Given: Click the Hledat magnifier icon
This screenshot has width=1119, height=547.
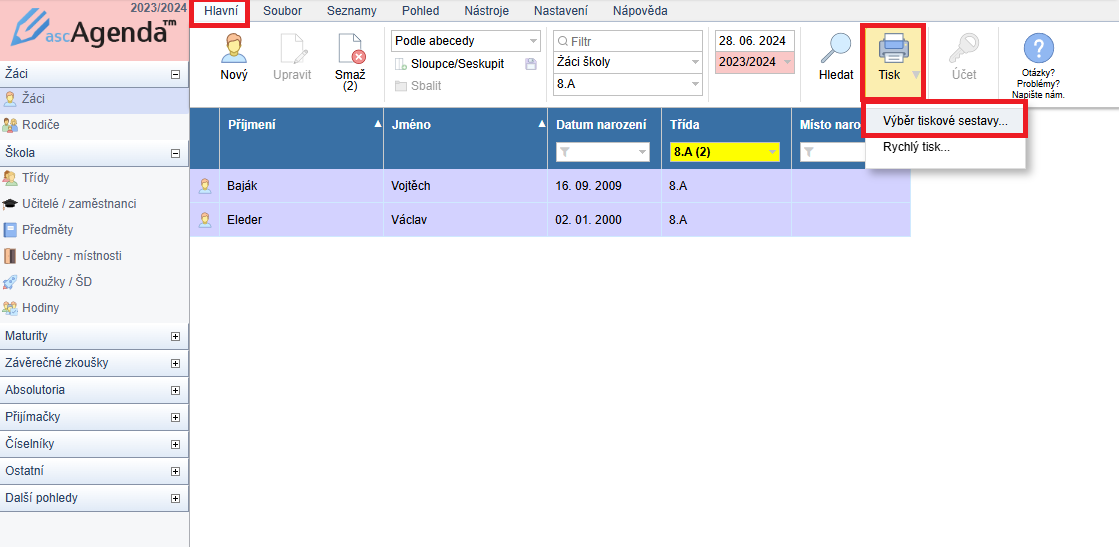Looking at the screenshot, I should coord(836,49).
